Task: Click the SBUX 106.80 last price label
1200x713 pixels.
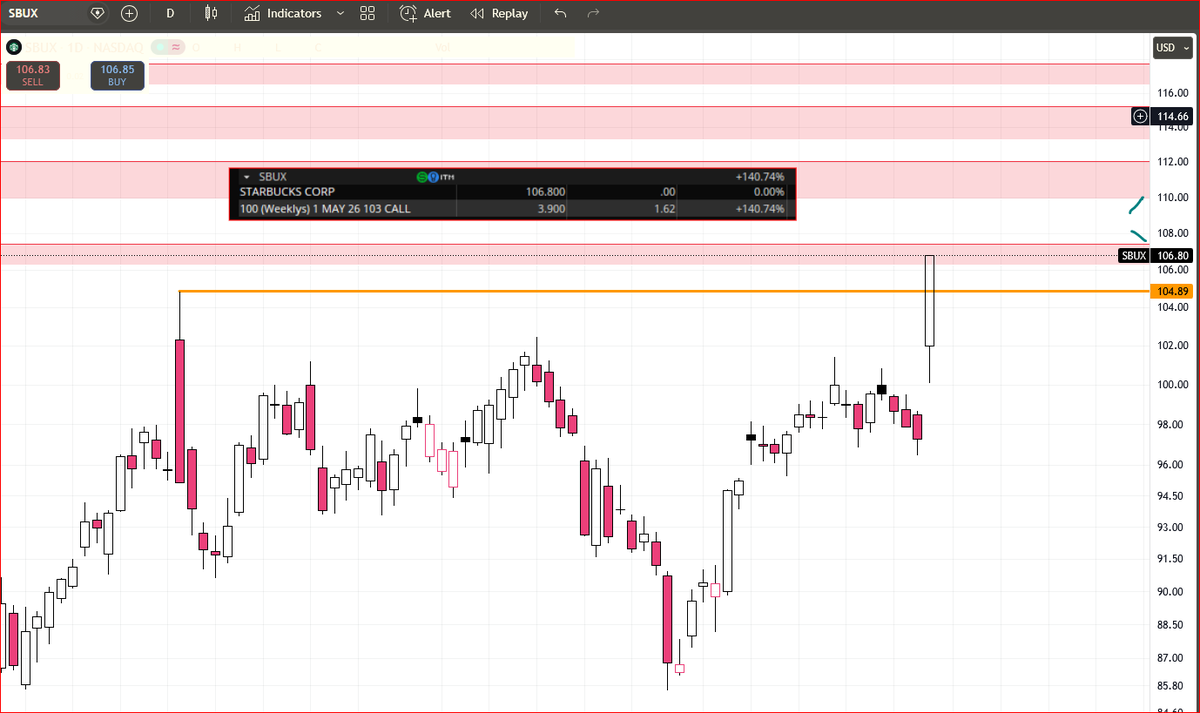Action: point(1155,255)
